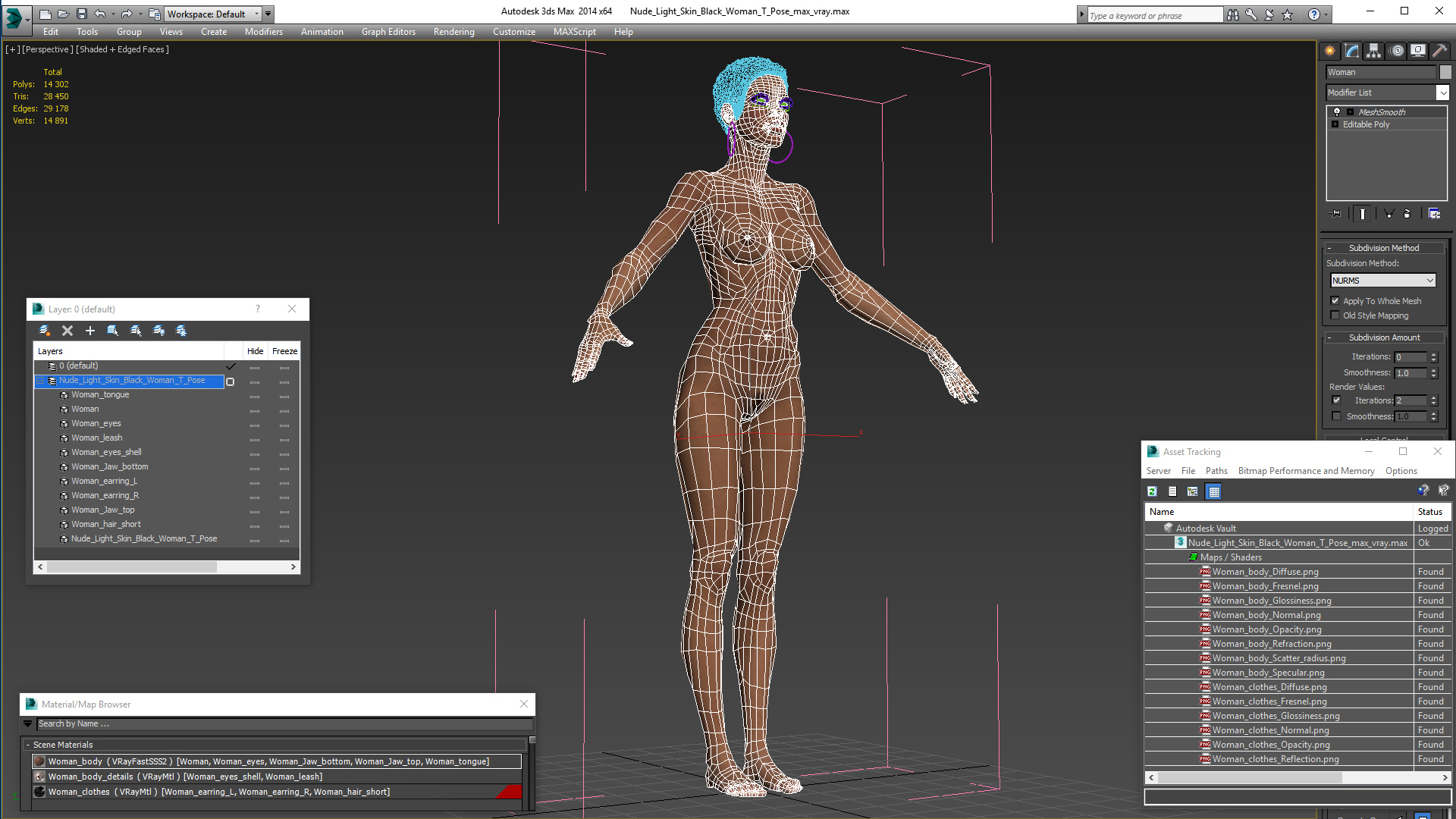Open the Hierarchy command panel tab
The image size is (1456, 819).
point(1373,51)
